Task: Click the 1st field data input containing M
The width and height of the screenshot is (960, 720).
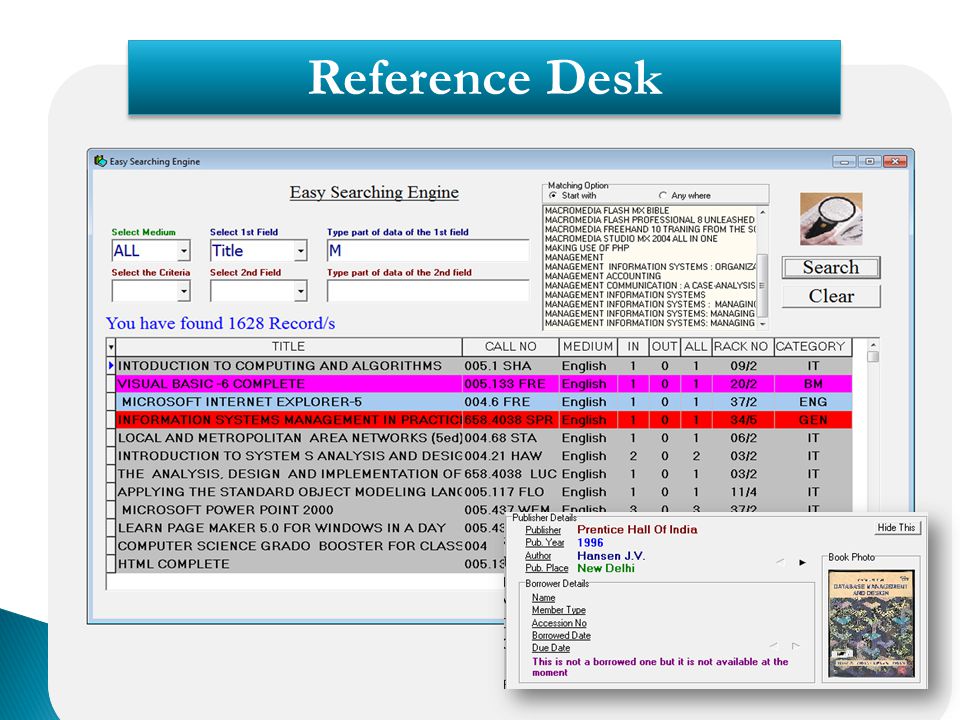Action: click(428, 251)
